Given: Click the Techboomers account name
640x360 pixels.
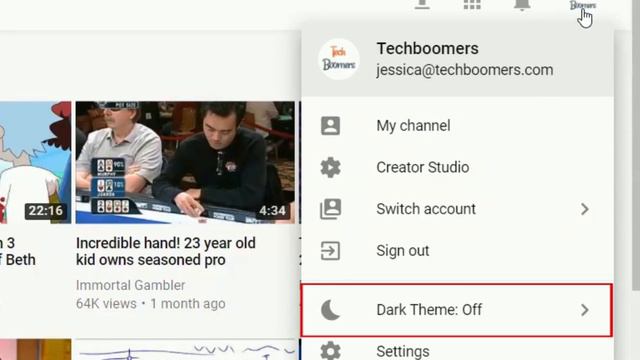Looking at the screenshot, I should pyautogui.click(x=427, y=49).
